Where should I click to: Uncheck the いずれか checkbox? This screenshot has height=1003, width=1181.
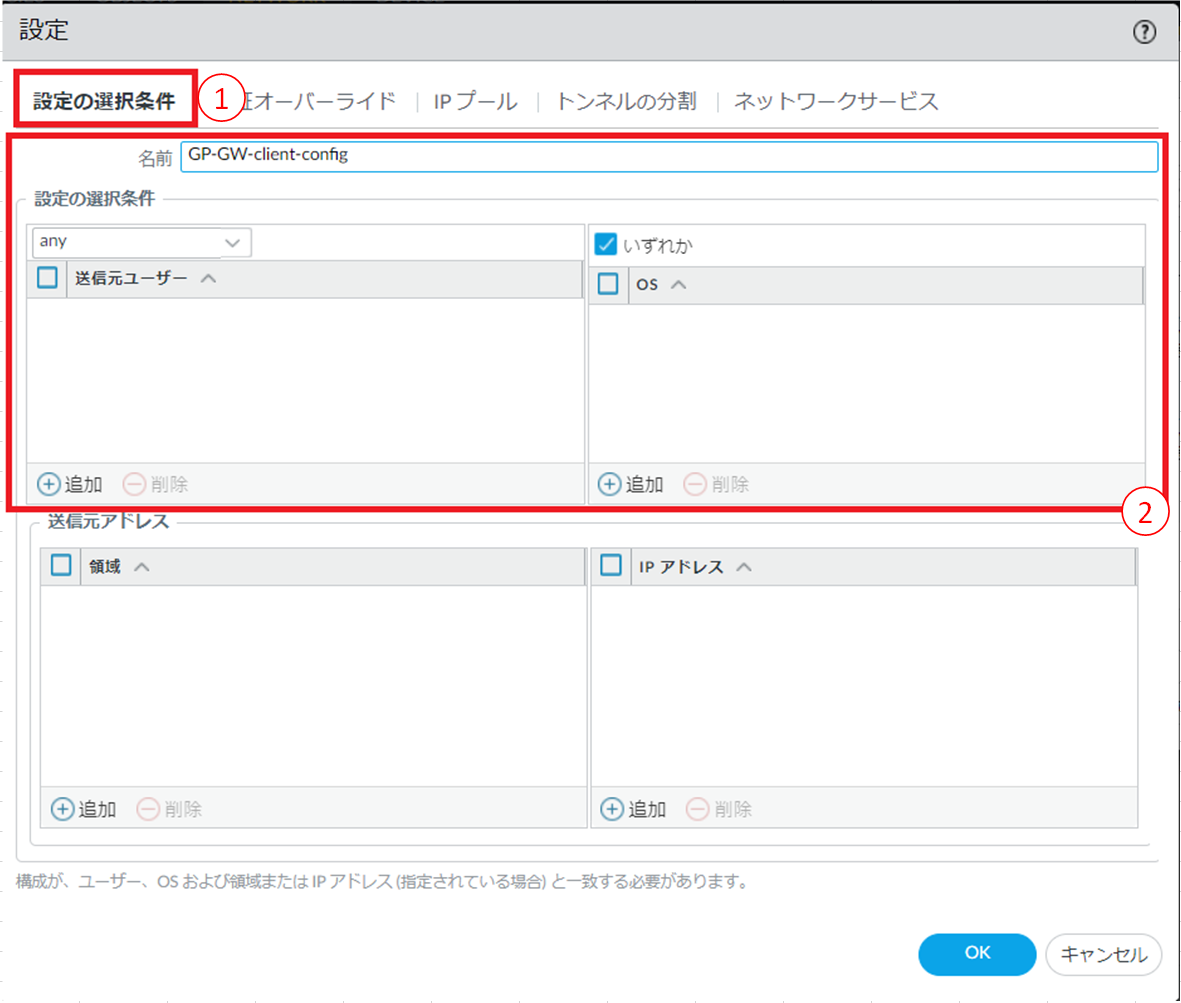coord(605,244)
